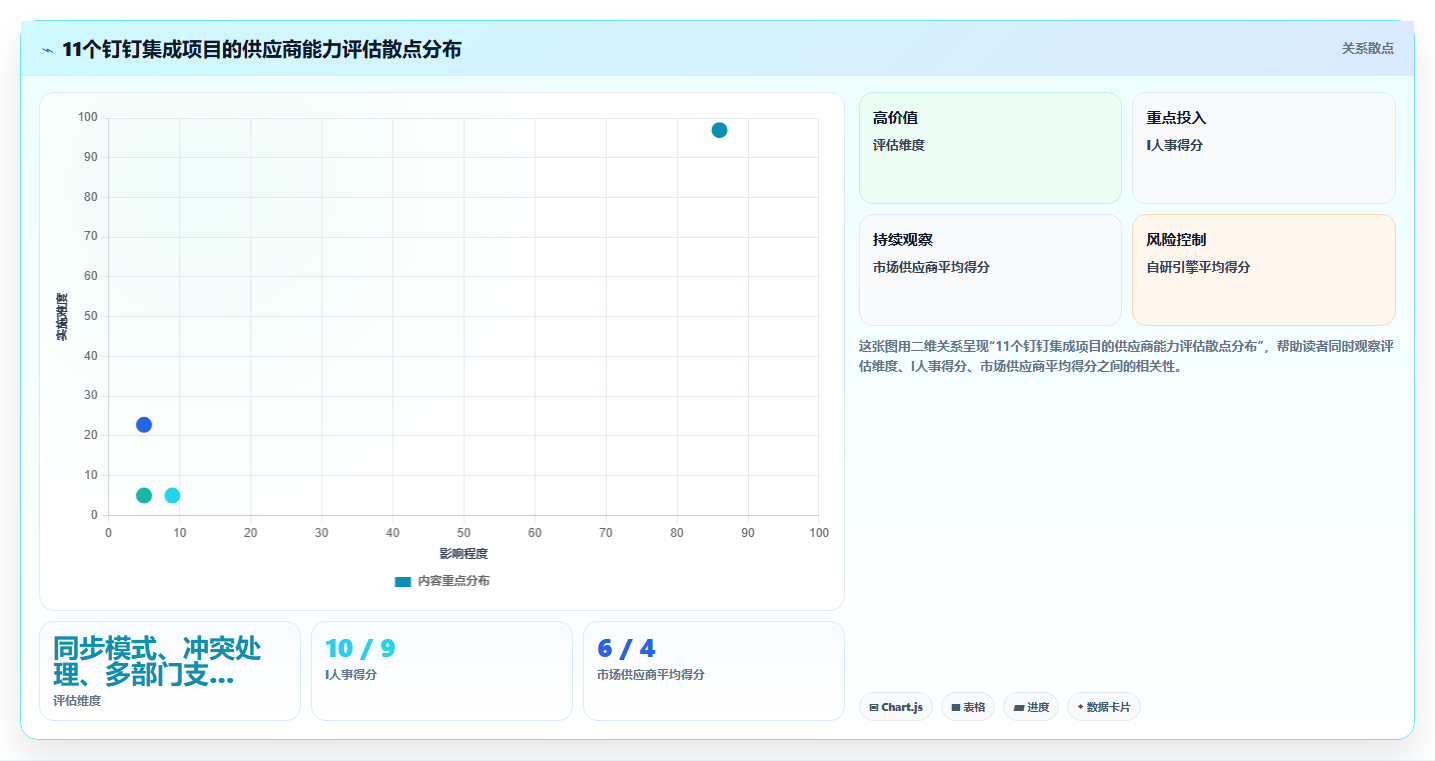Select the green scatter point at bottom left

point(144,496)
